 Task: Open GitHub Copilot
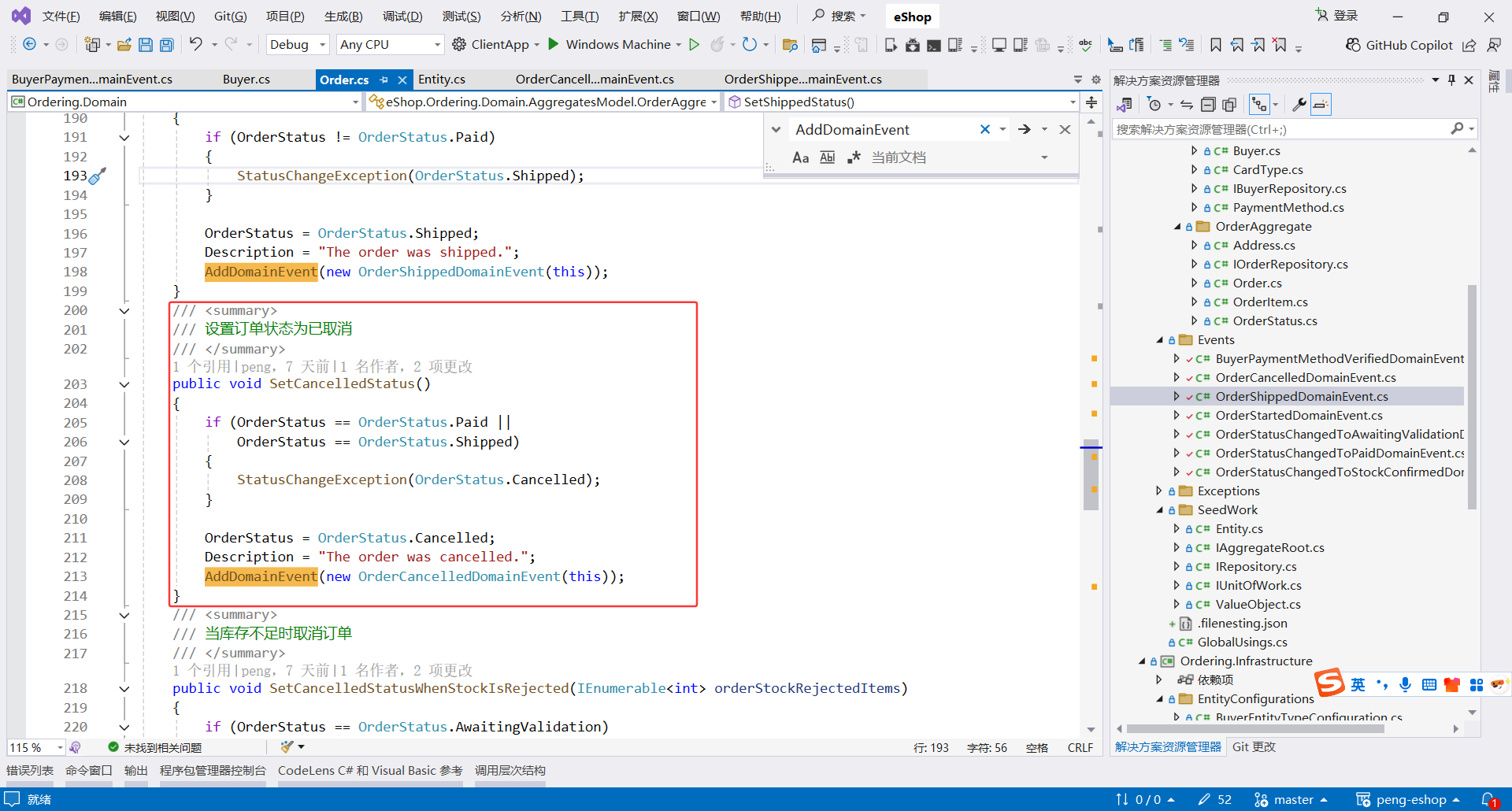point(1399,45)
